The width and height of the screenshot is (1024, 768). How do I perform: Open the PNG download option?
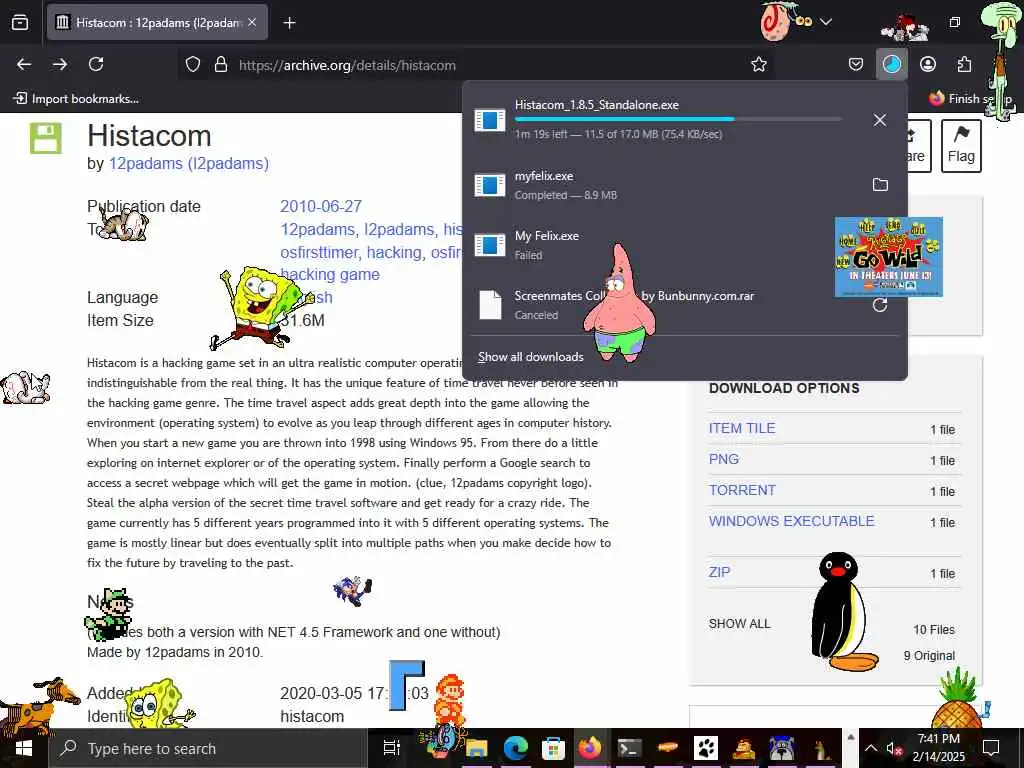(724, 459)
